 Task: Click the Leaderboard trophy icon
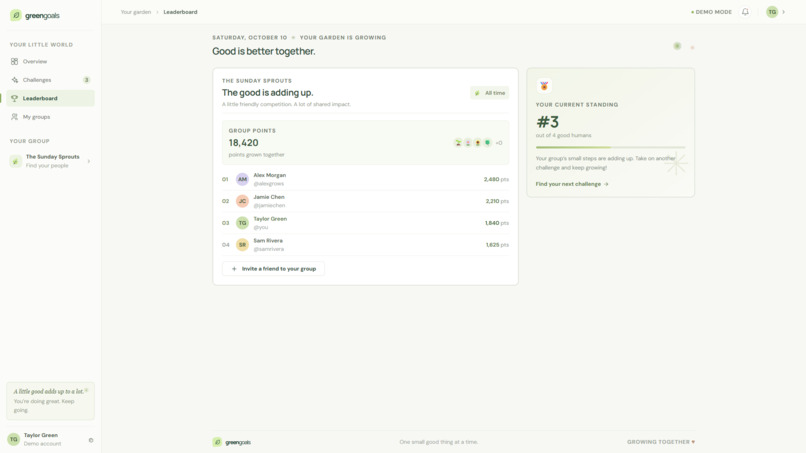(x=14, y=98)
